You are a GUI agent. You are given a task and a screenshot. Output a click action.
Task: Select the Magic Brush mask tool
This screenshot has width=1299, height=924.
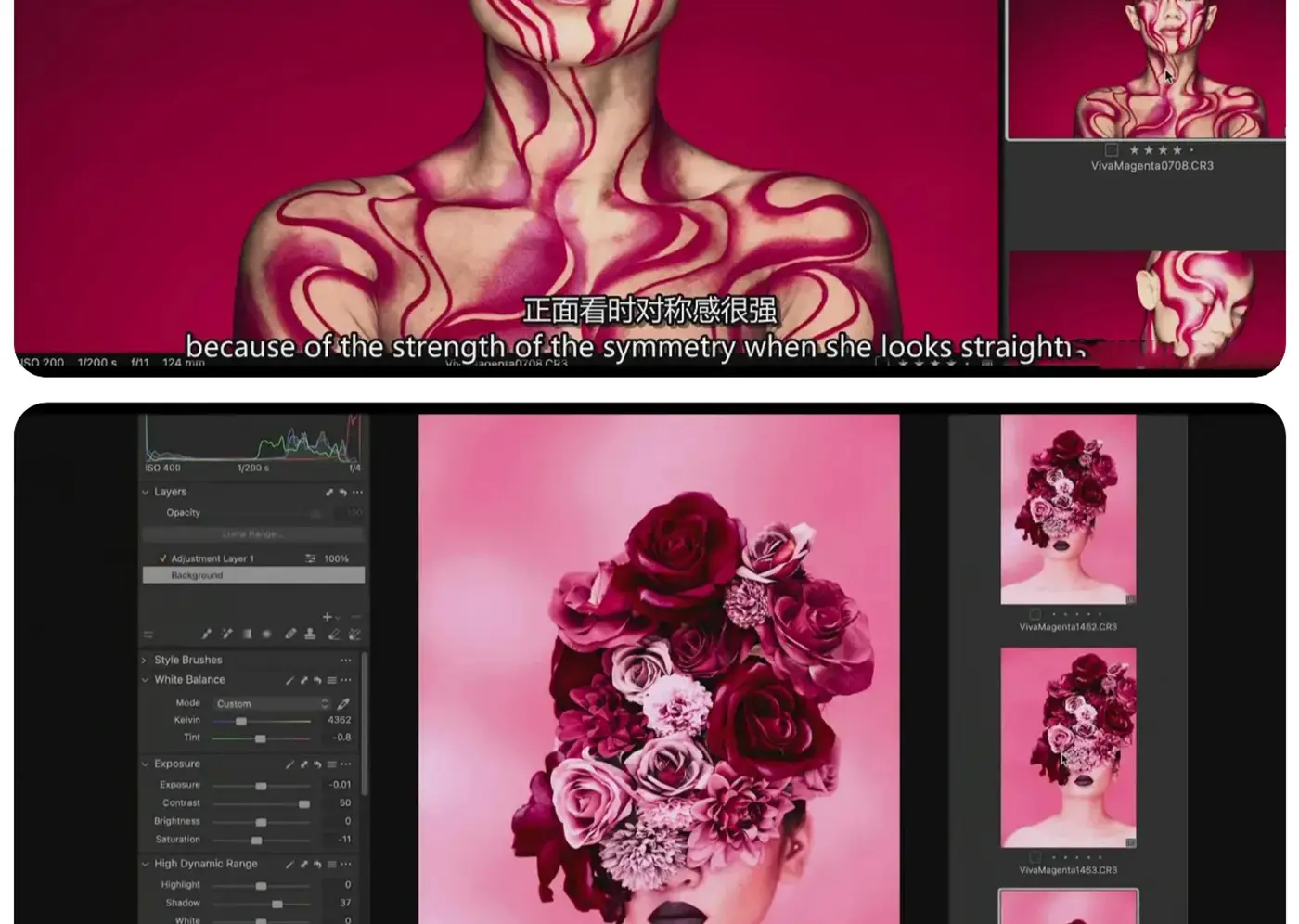[226, 635]
